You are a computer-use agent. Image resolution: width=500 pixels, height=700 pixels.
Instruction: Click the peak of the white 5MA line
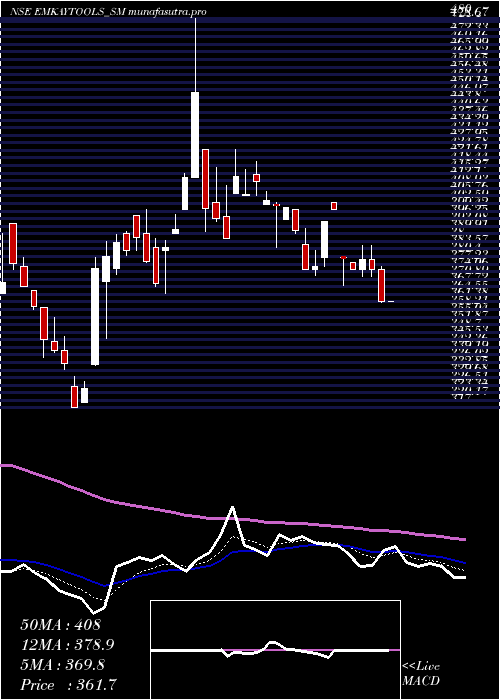pos(233,508)
